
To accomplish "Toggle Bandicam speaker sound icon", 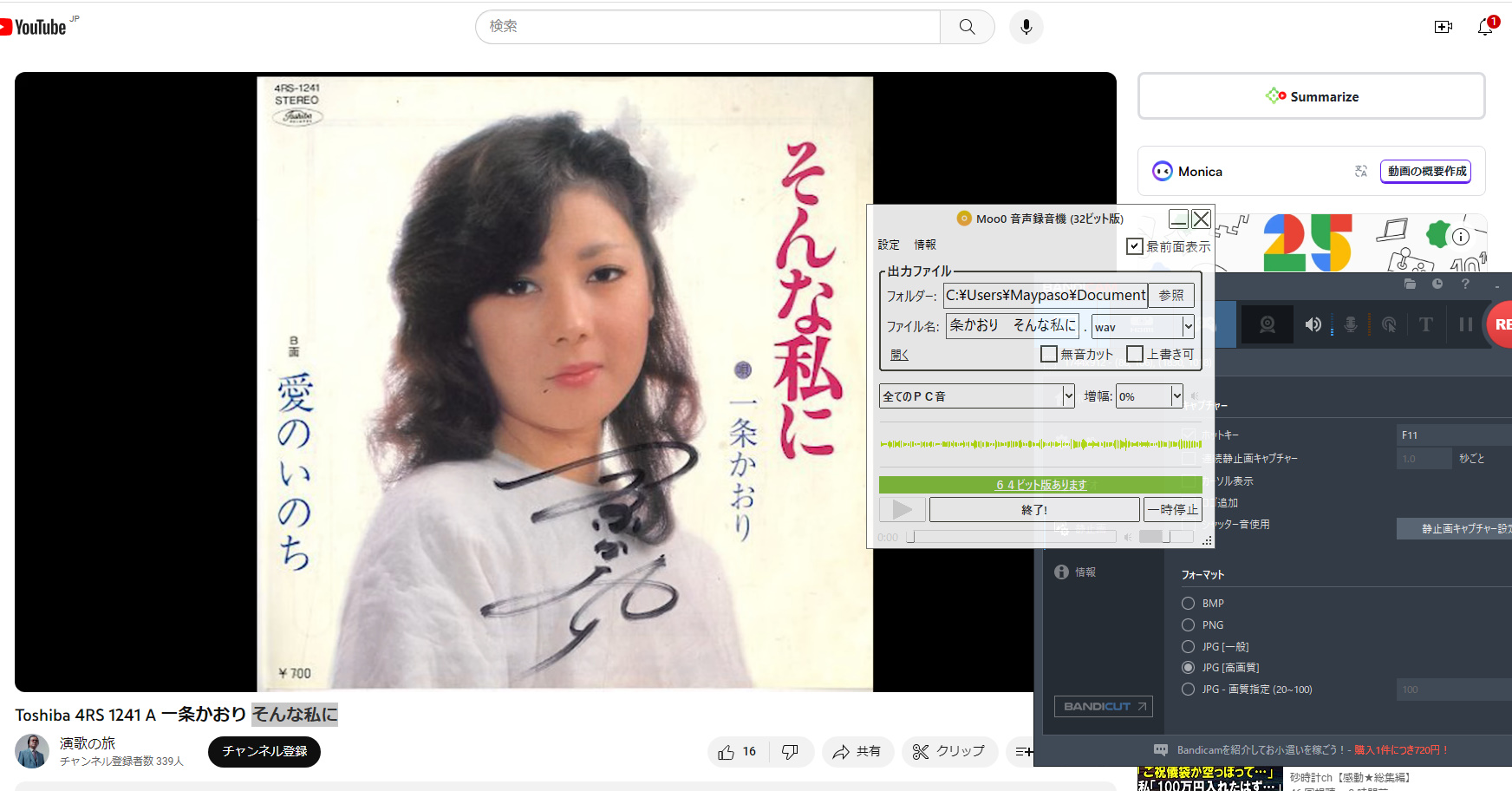I will point(1313,324).
